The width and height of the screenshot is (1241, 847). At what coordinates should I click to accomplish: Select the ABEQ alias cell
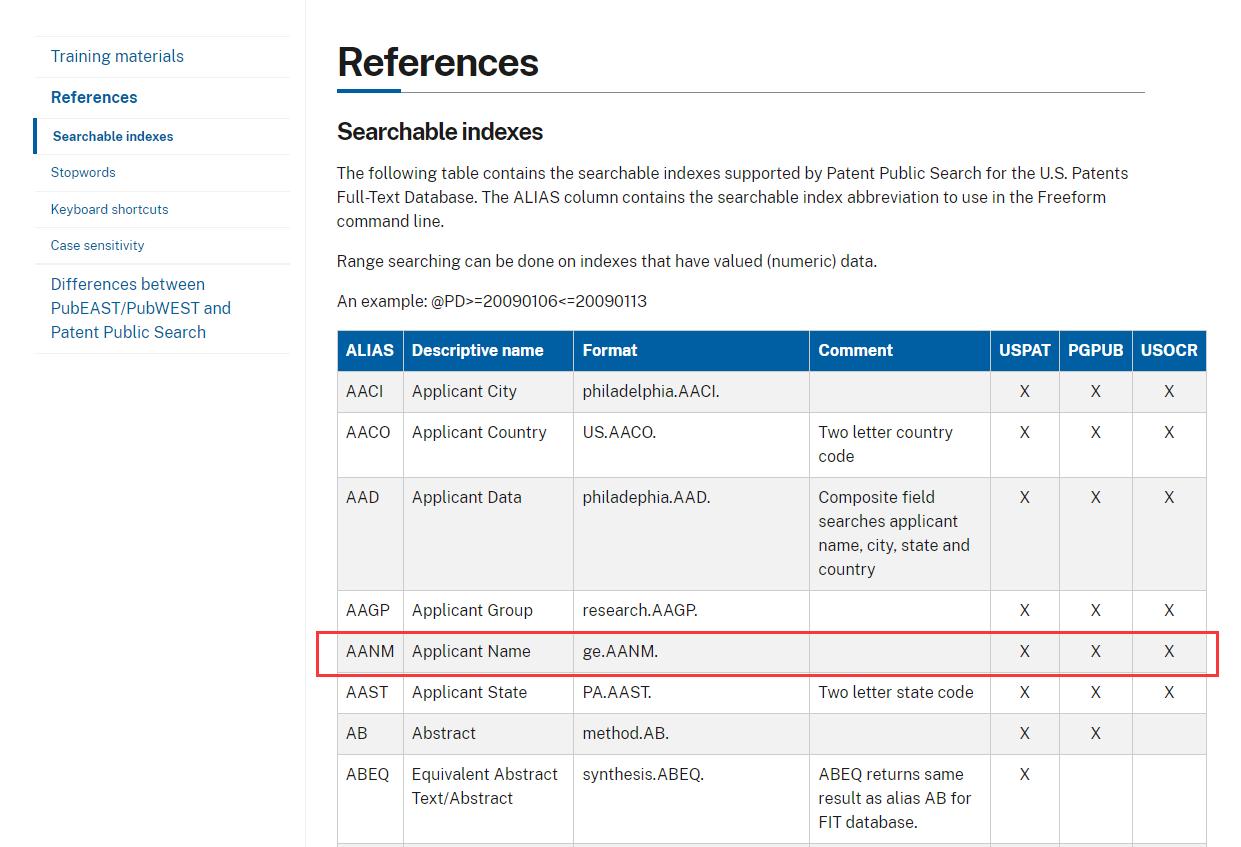click(367, 774)
